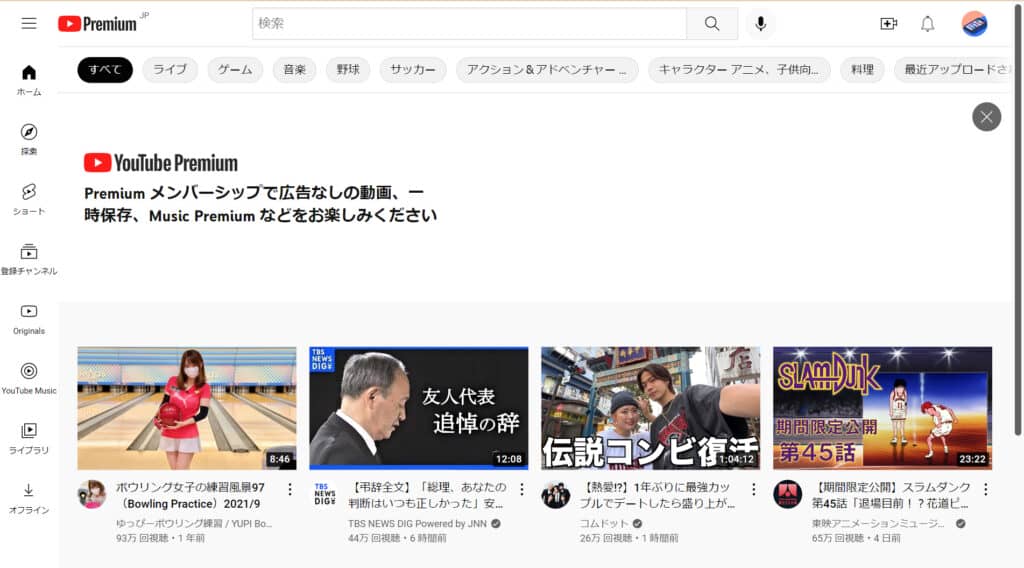The width and height of the screenshot is (1024, 568).
Task: Open options menu for TBS NEWS video
Action: click(522, 489)
